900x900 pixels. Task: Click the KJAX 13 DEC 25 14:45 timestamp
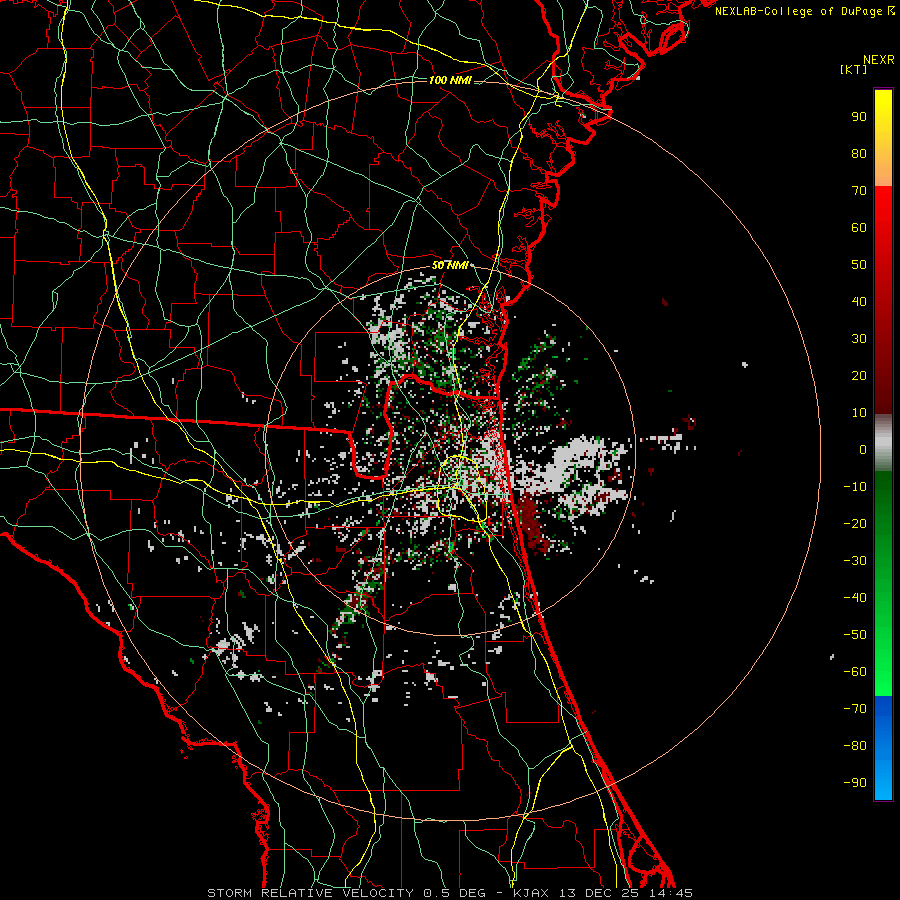click(x=603, y=893)
